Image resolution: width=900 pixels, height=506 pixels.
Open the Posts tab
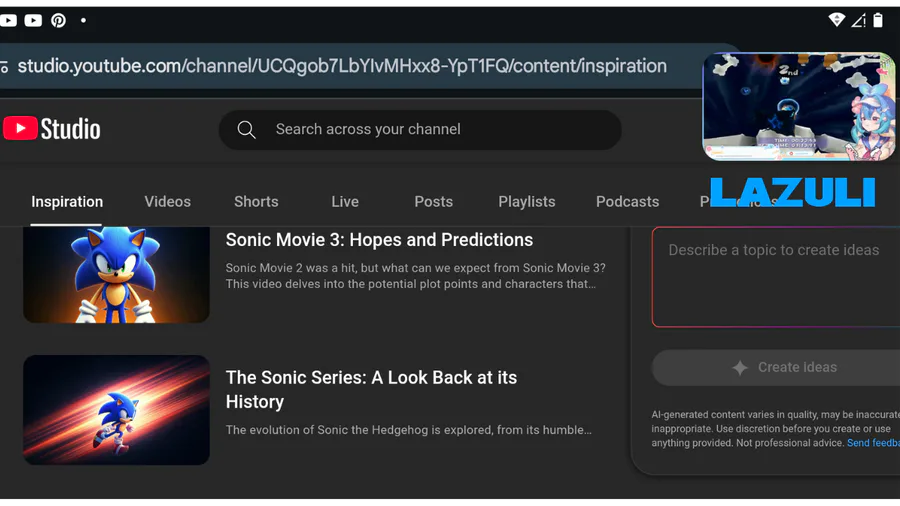(433, 202)
